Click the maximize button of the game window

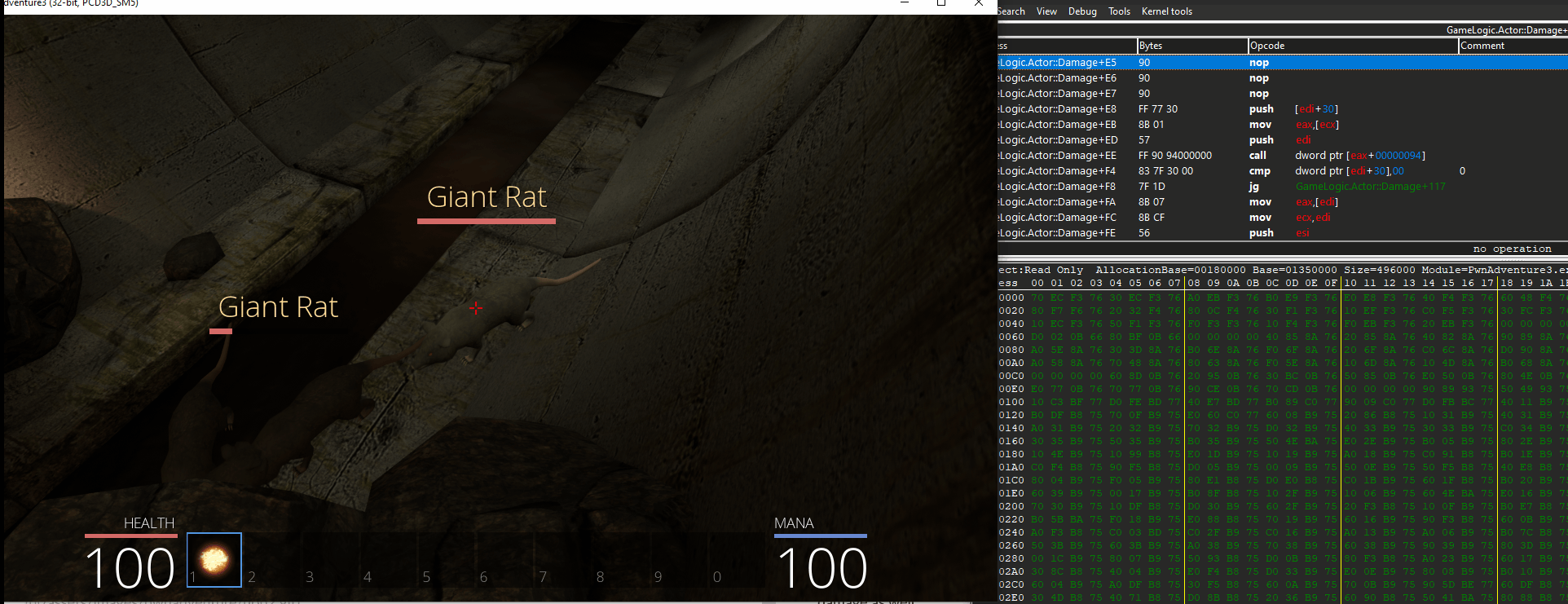[941, 4]
